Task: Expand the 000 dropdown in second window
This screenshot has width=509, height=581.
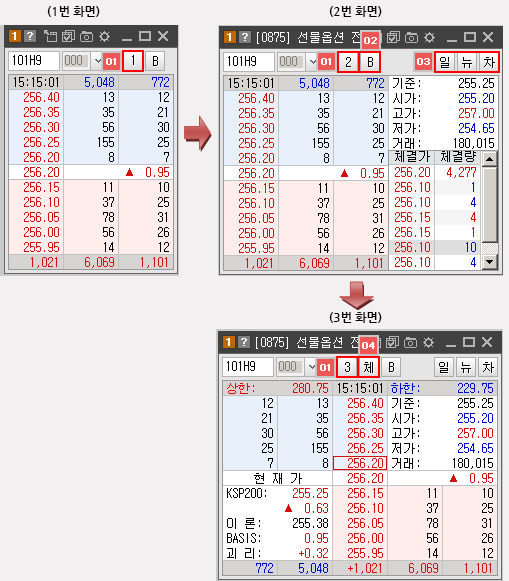Action: [x=313, y=62]
